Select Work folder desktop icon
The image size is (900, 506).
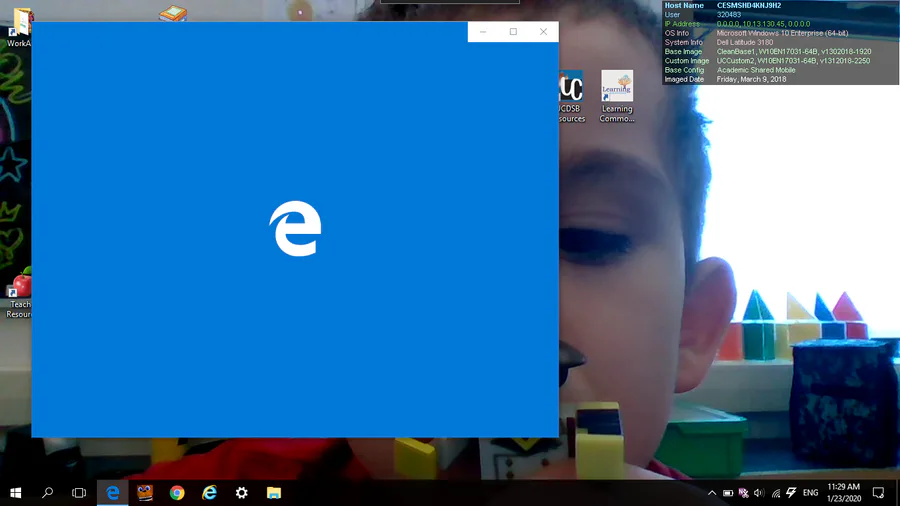tap(18, 27)
